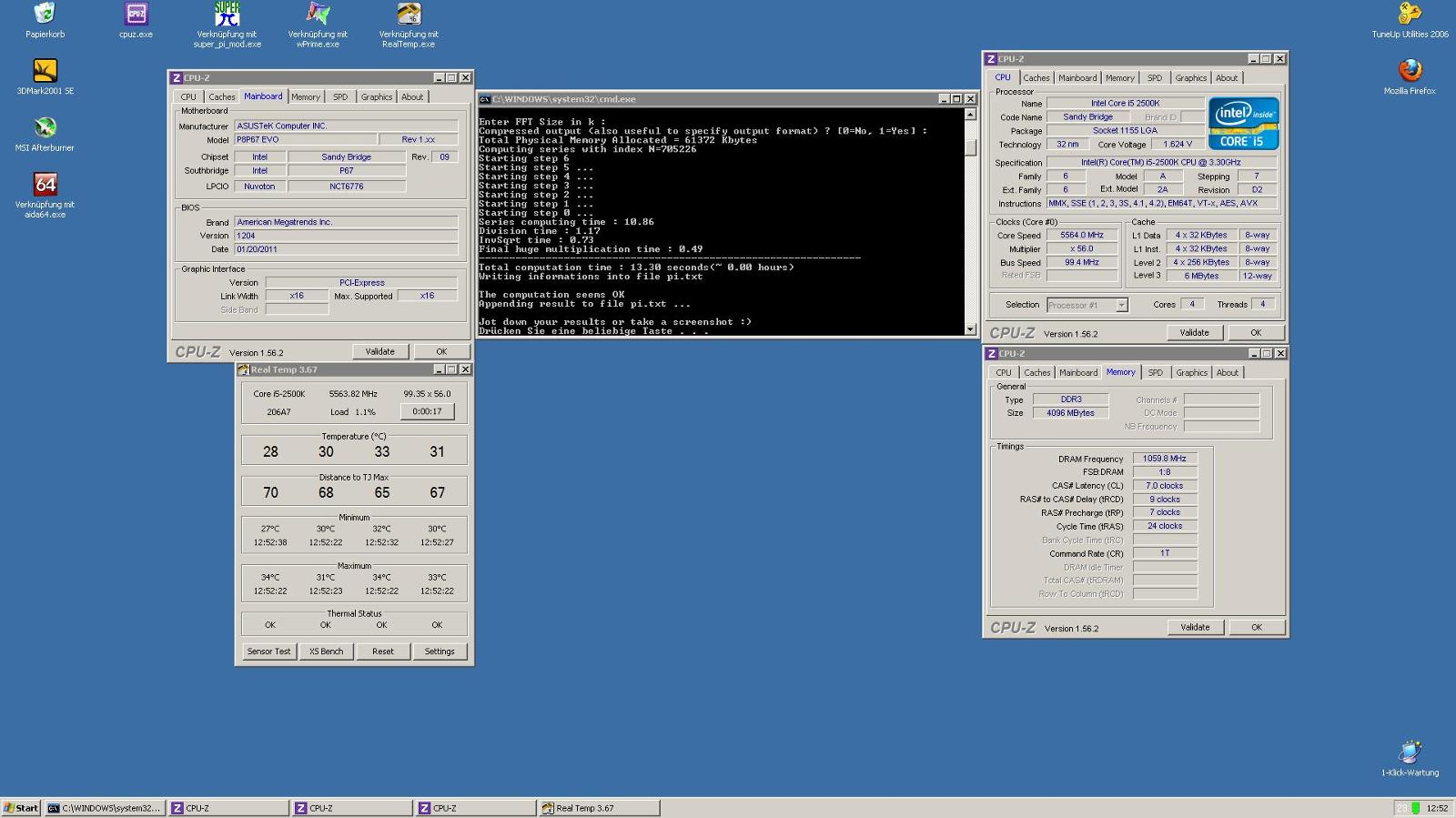Open SPD tab in Memory CPU-Z window
The height and width of the screenshot is (818, 1456).
pos(1155,372)
